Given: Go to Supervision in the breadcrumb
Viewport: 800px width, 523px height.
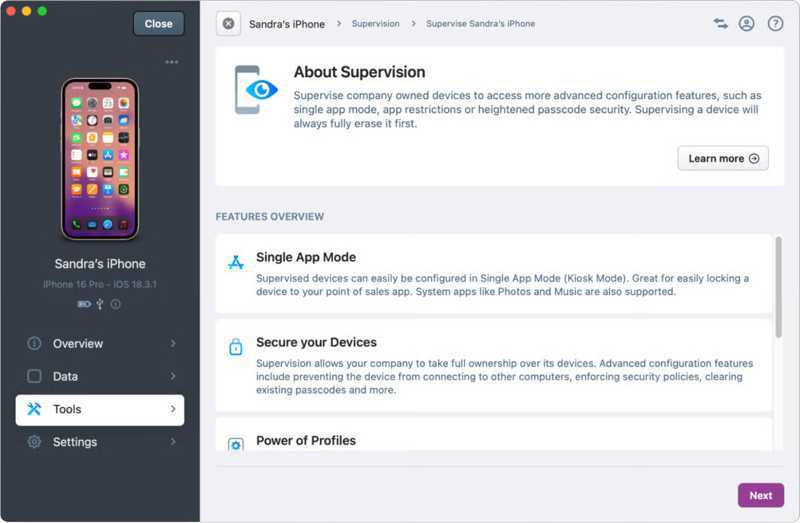Looking at the screenshot, I should [x=375, y=23].
